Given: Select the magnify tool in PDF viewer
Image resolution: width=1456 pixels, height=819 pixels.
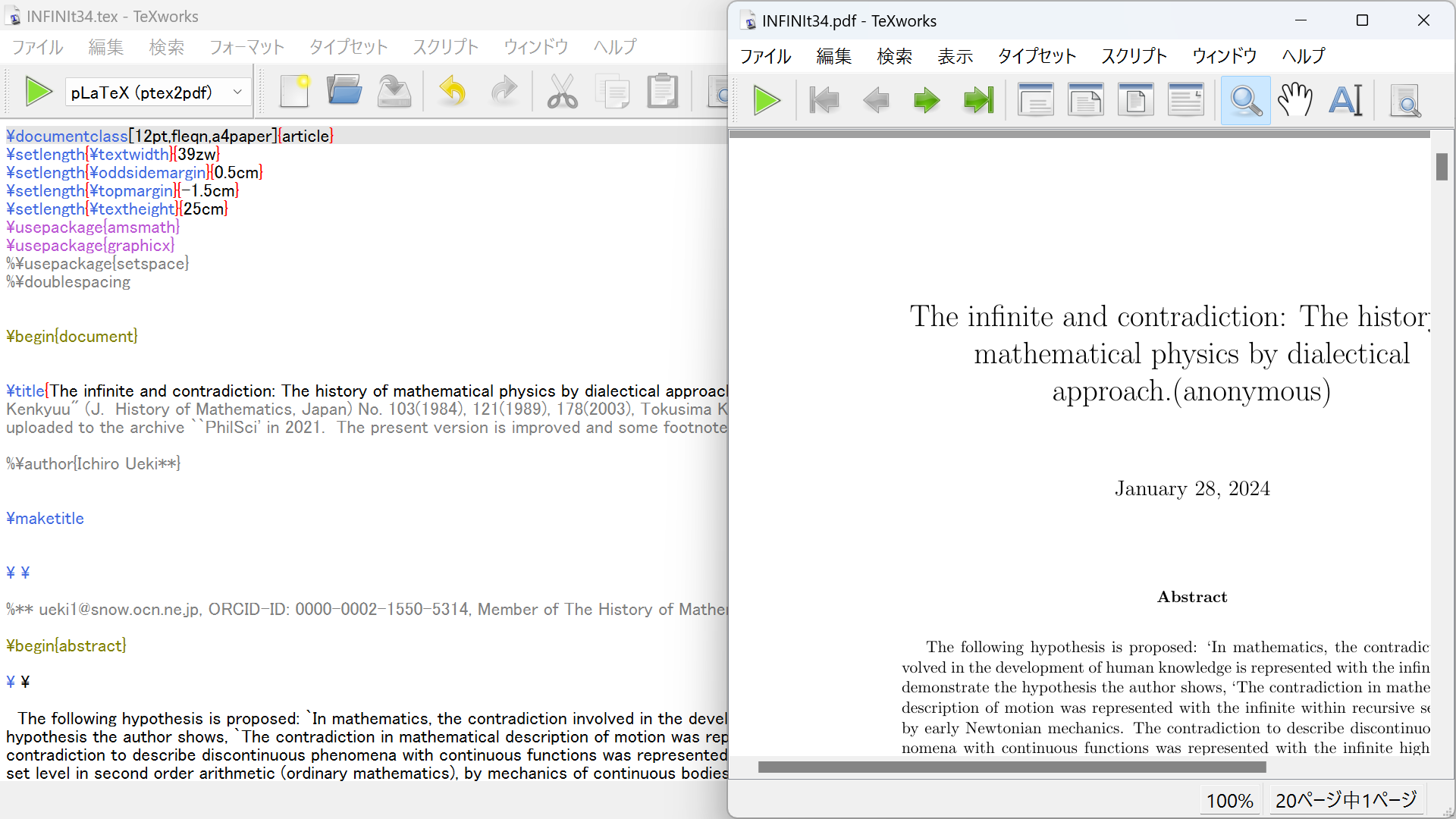Looking at the screenshot, I should pyautogui.click(x=1246, y=100).
